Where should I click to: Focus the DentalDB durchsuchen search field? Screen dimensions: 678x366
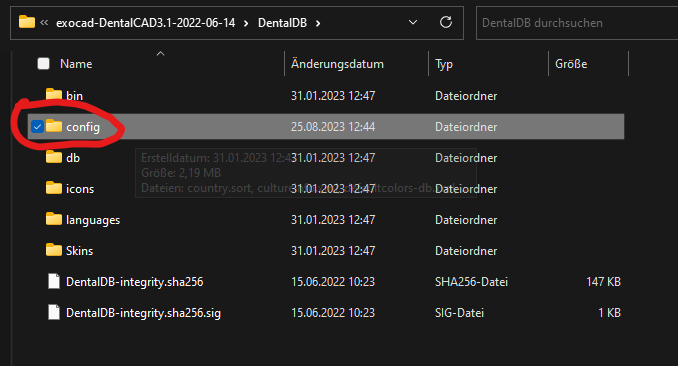(577, 23)
